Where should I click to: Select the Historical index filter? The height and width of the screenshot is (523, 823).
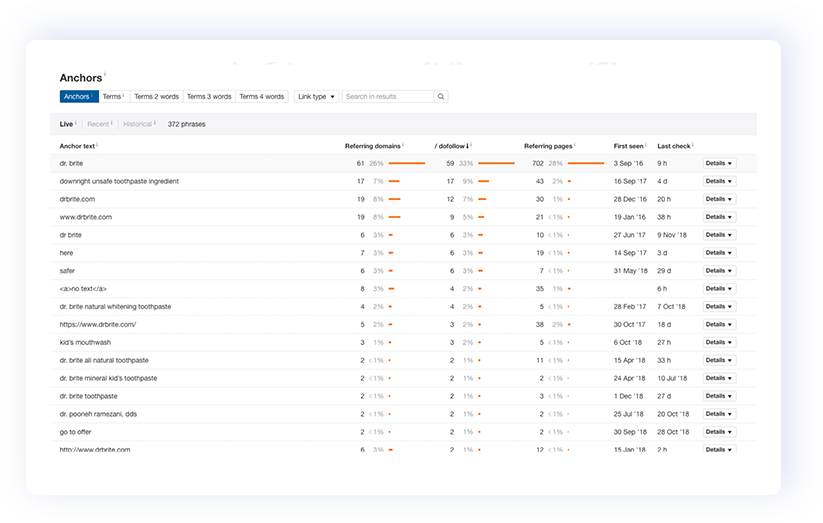[x=138, y=124]
